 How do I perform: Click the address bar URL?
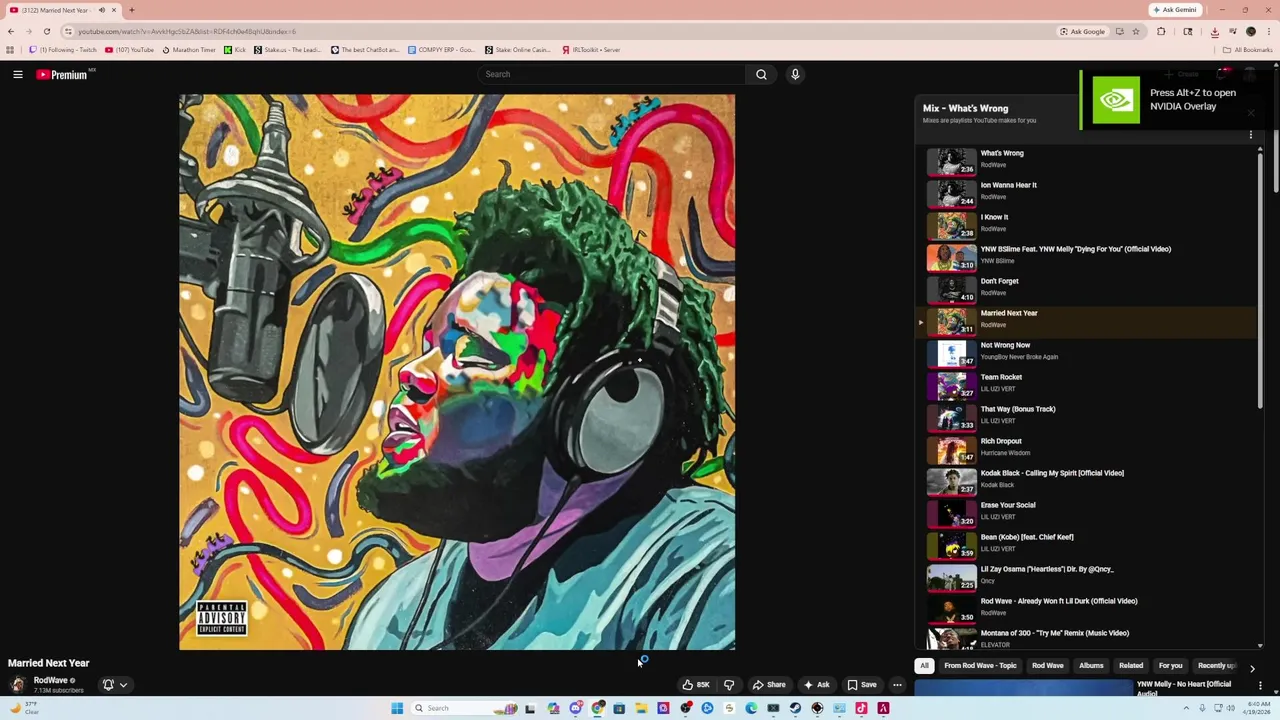[x=187, y=31]
